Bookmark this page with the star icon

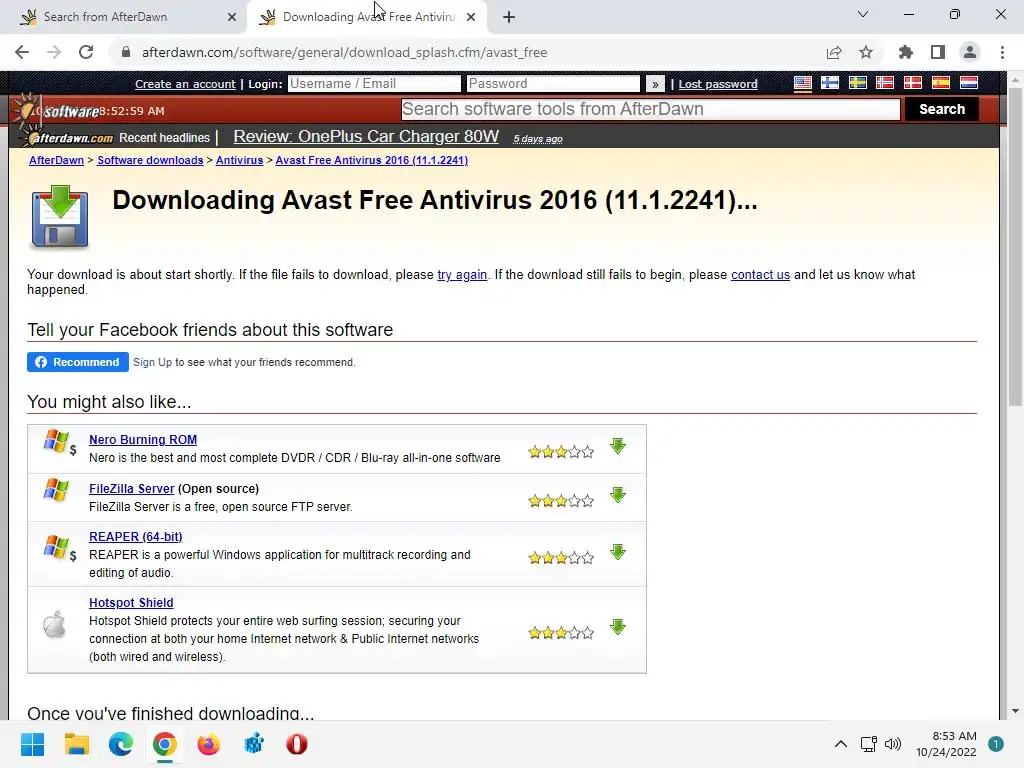point(866,52)
